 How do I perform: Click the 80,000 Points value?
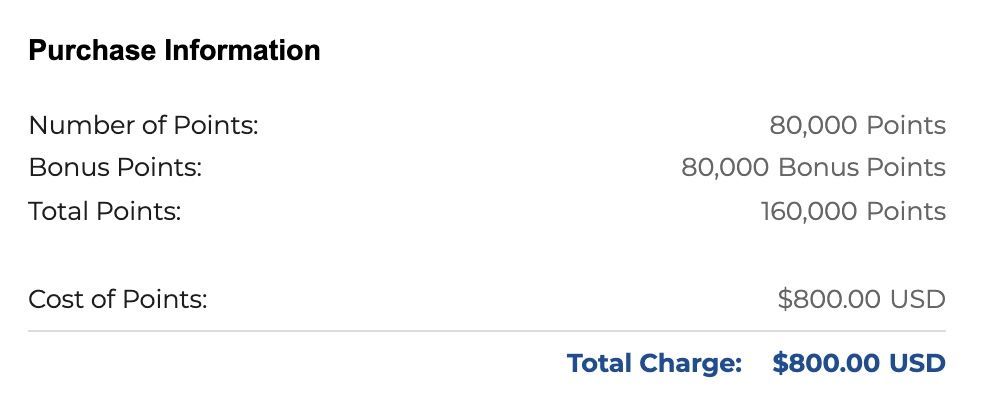[857, 125]
